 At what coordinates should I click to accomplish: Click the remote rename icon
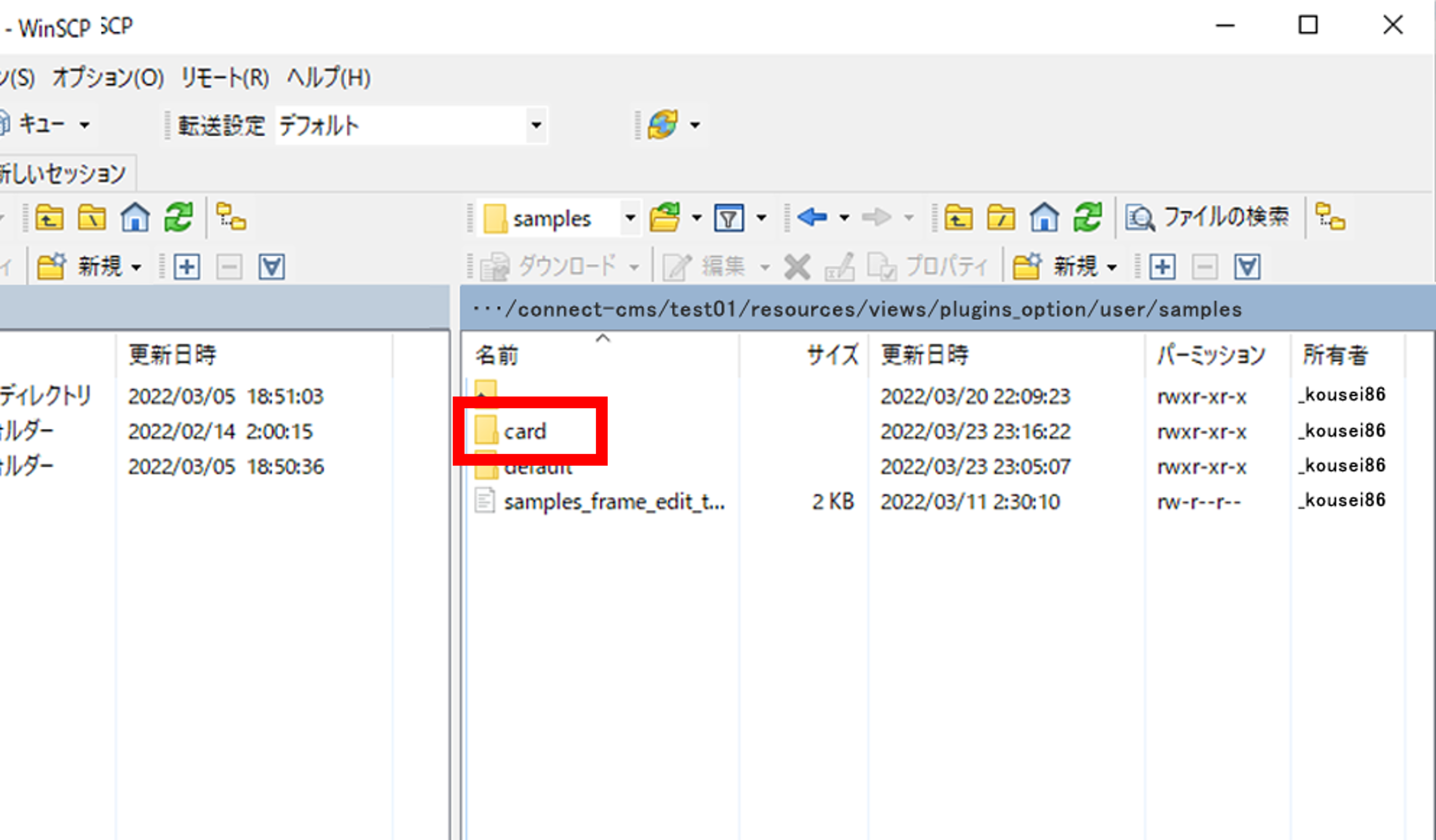coord(840,267)
